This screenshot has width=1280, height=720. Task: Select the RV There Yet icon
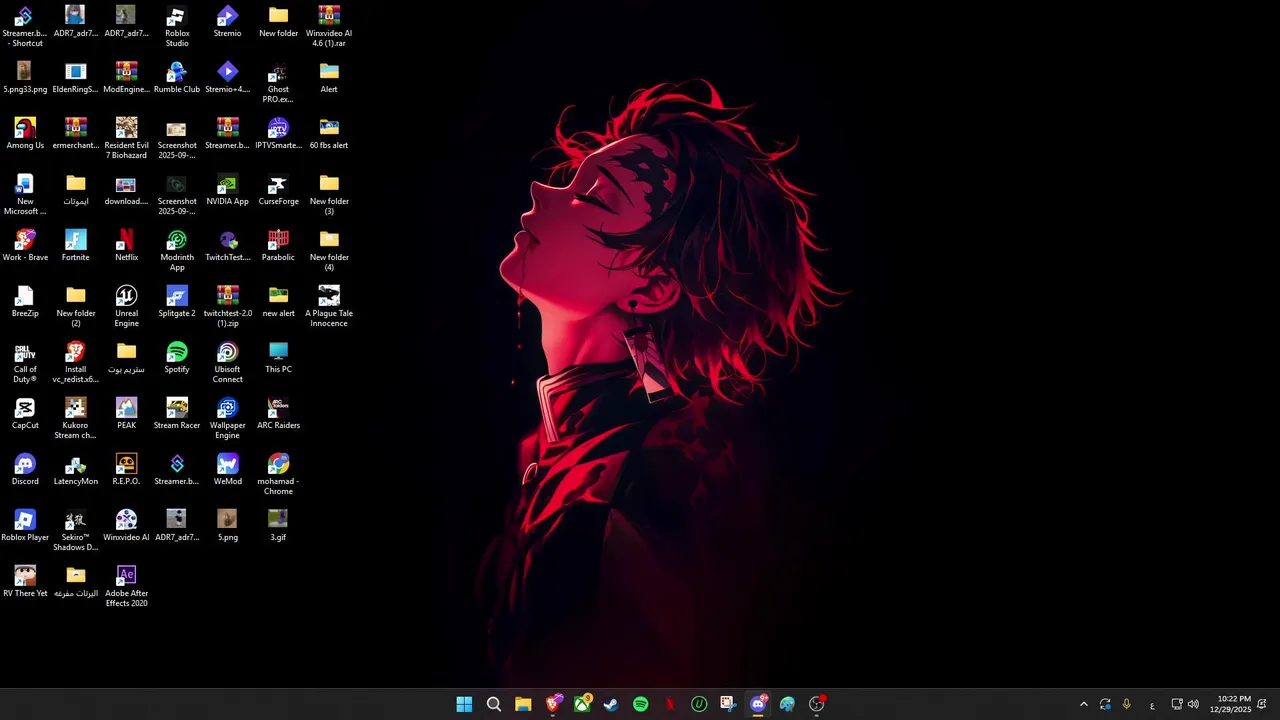[25, 582]
